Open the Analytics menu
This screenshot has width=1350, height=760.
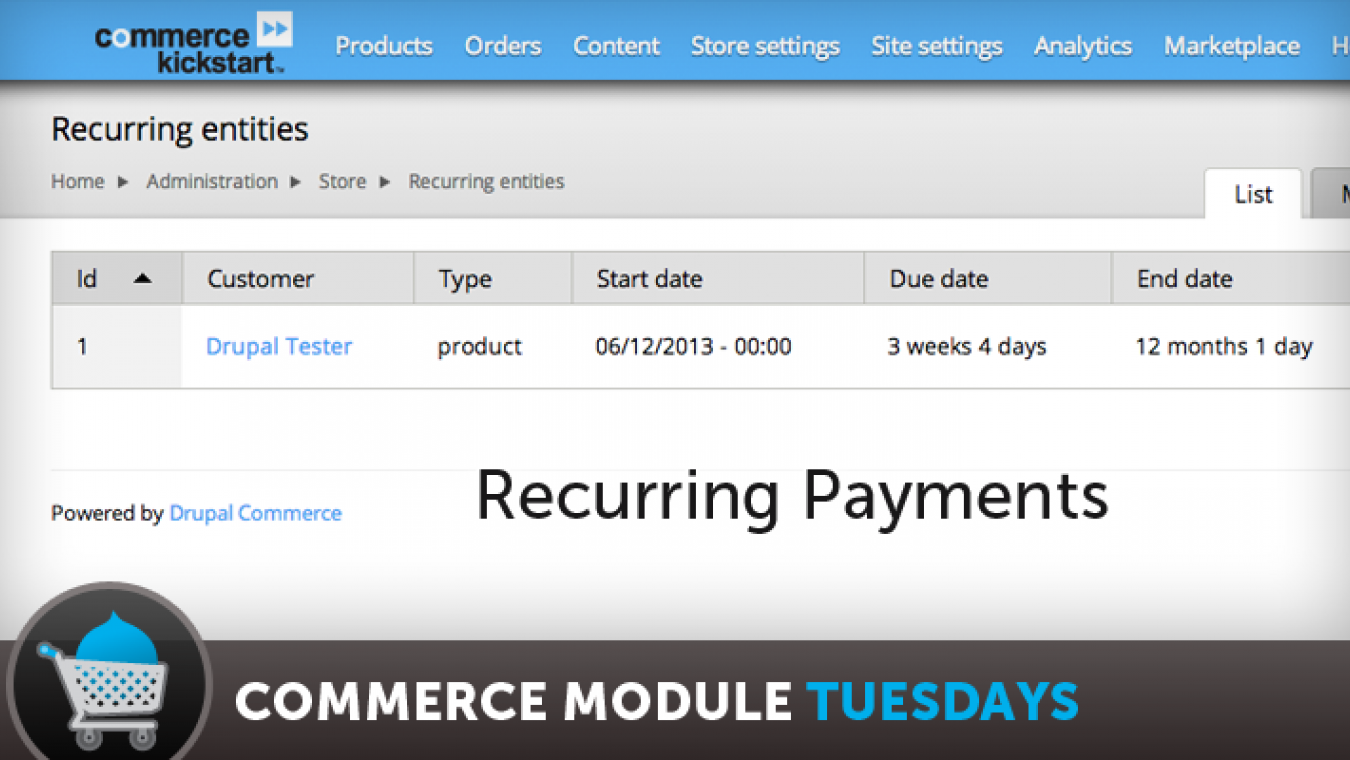[1082, 45]
